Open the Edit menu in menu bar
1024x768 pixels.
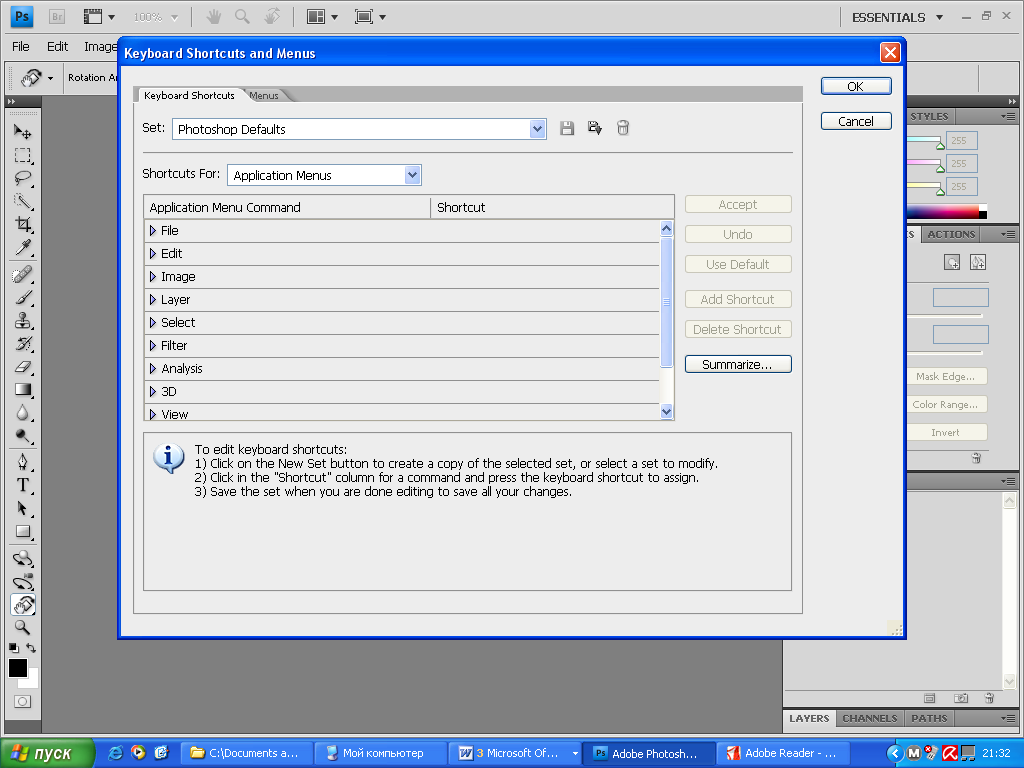(57, 46)
